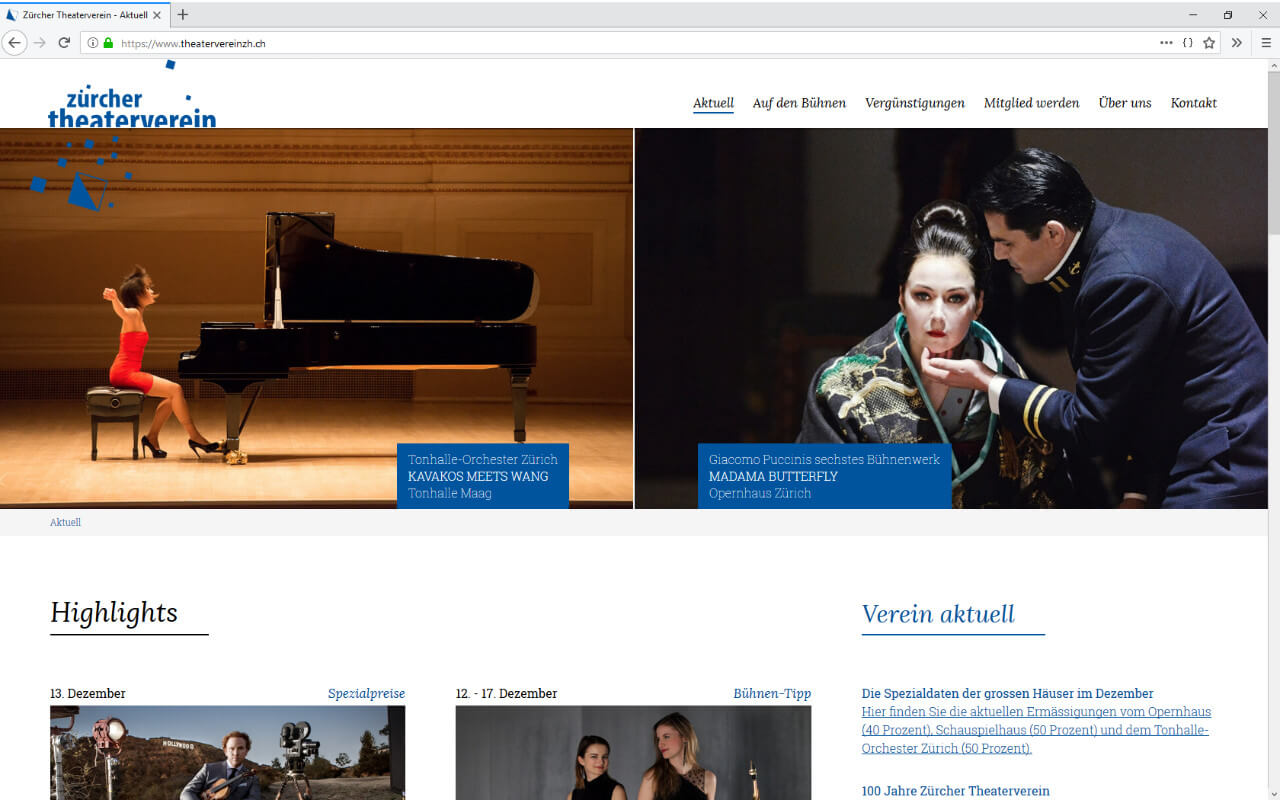
Task: Open the Madama Butterfly caption box
Action: 825,476
